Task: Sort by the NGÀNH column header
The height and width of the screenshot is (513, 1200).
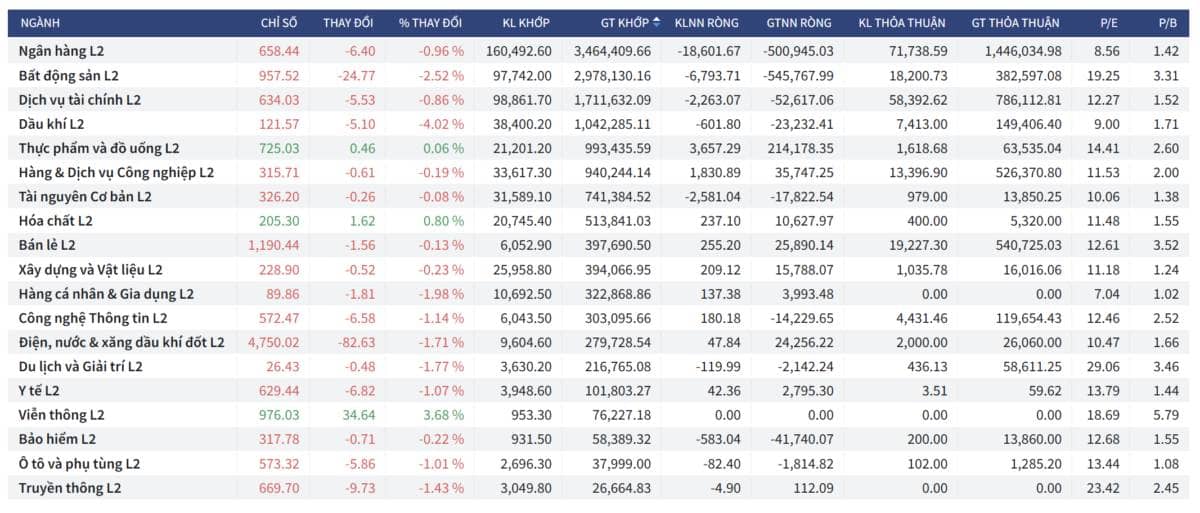Action: 39,22
